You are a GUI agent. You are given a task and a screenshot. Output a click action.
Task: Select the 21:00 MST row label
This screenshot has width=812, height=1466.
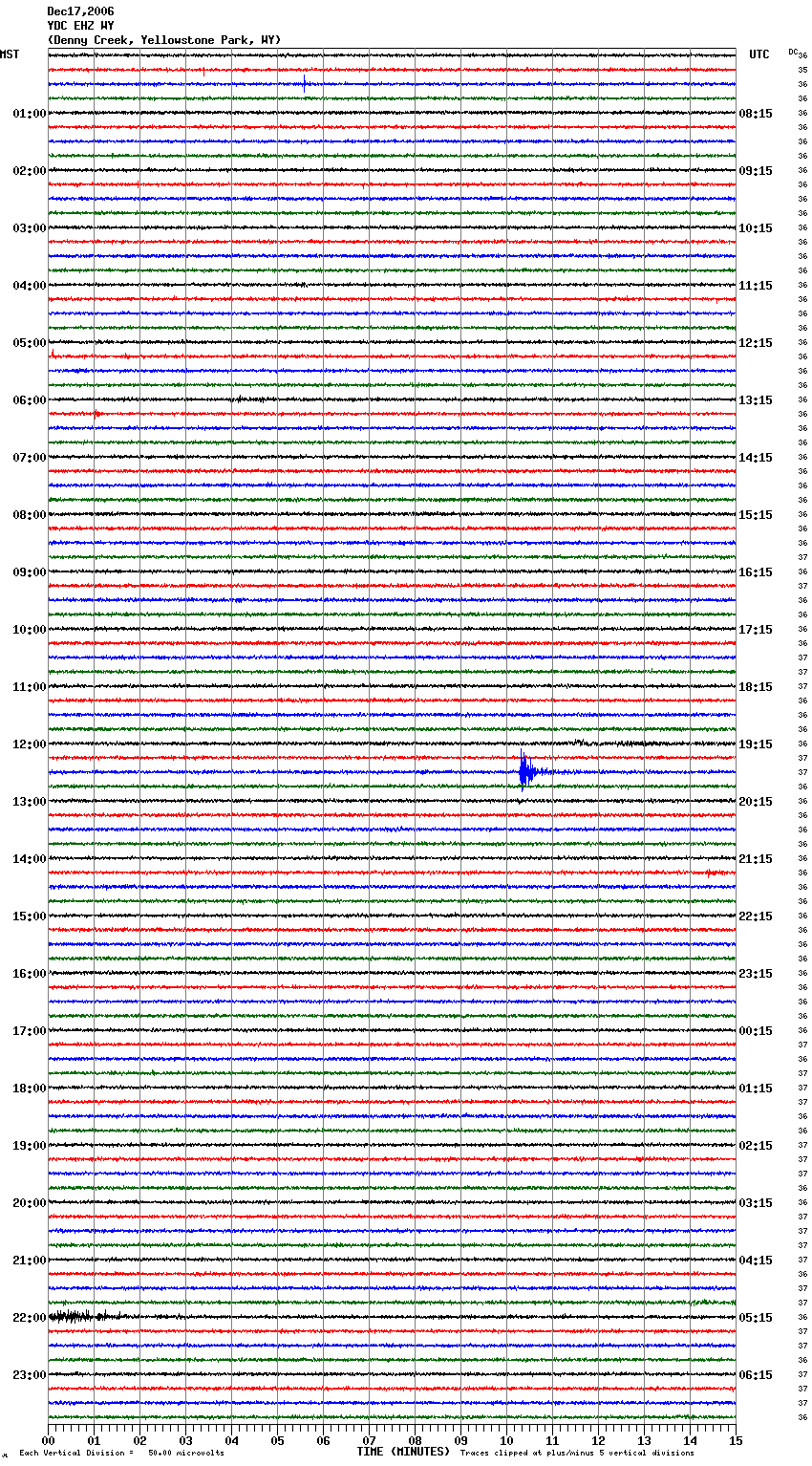pos(29,1261)
